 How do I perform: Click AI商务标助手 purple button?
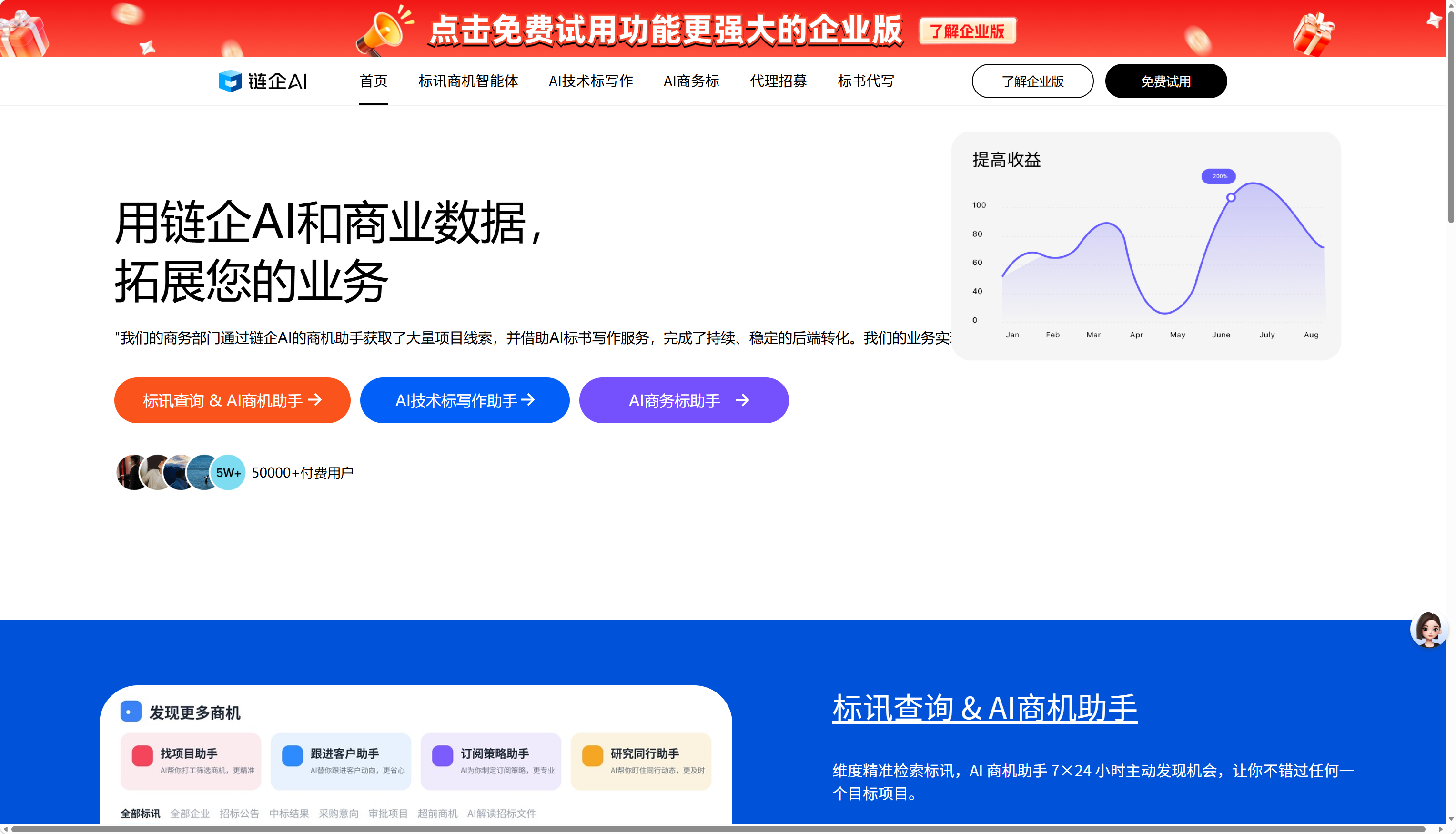(684, 400)
